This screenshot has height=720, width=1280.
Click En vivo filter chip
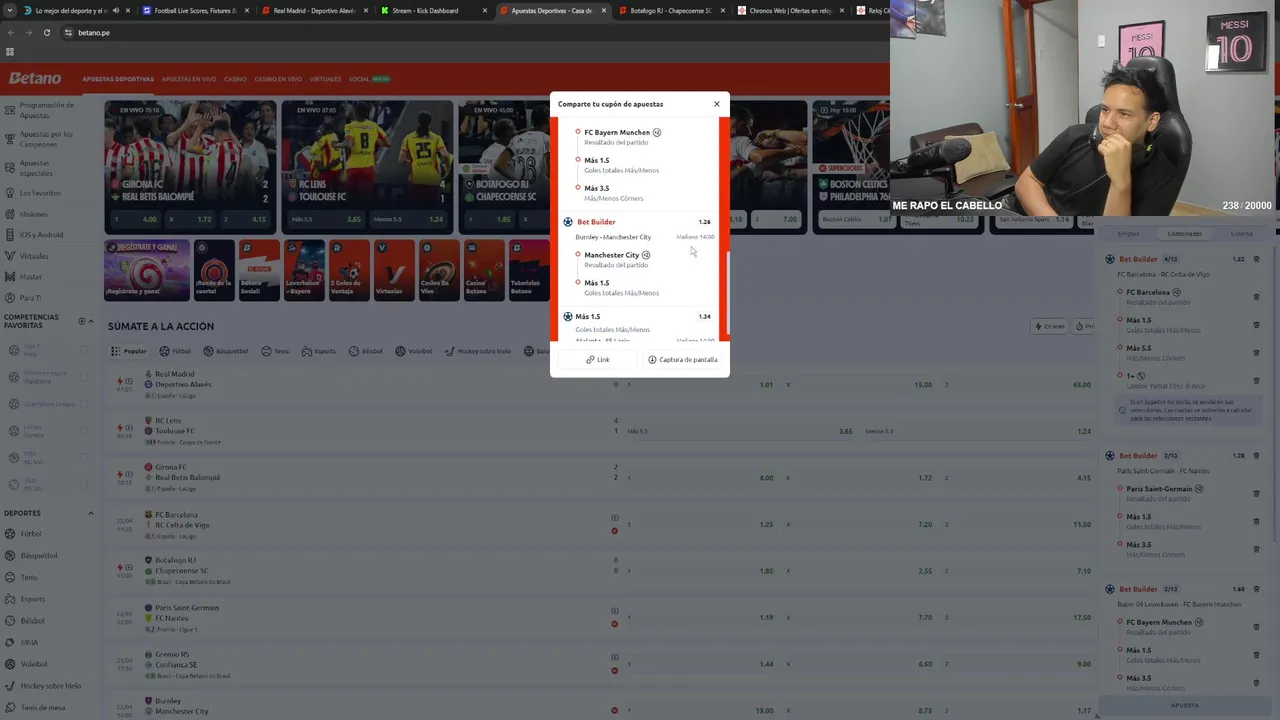click(x=1049, y=327)
